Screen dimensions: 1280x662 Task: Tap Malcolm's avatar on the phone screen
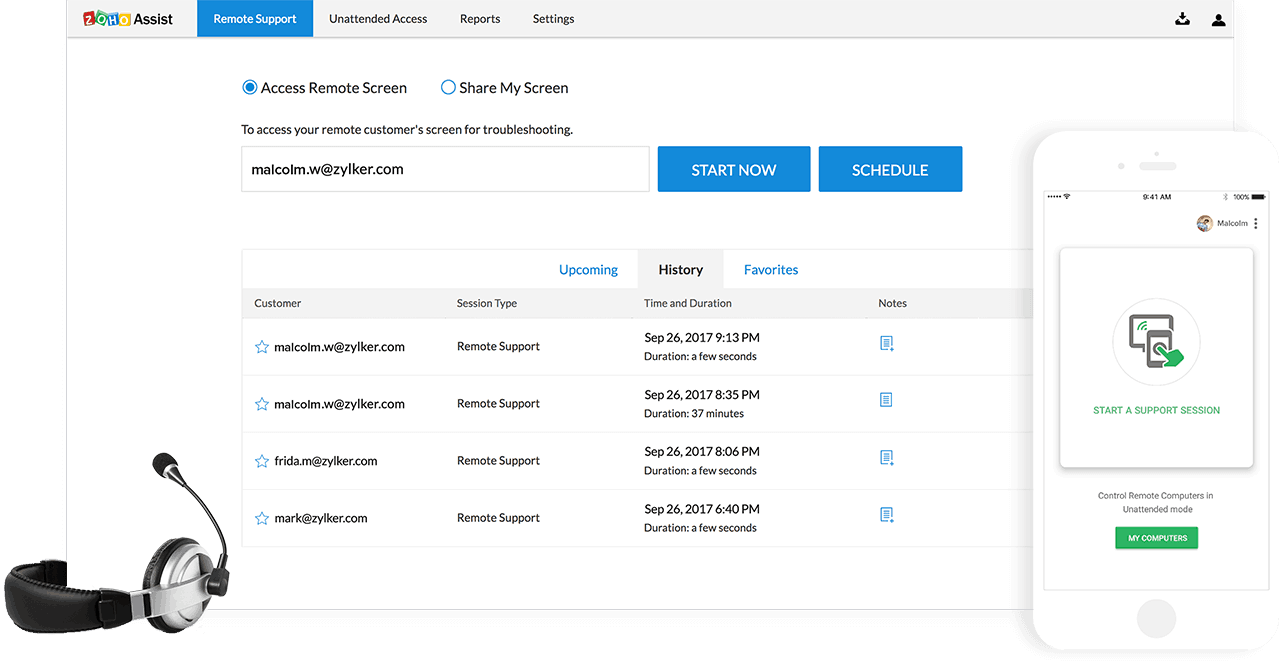(1205, 223)
